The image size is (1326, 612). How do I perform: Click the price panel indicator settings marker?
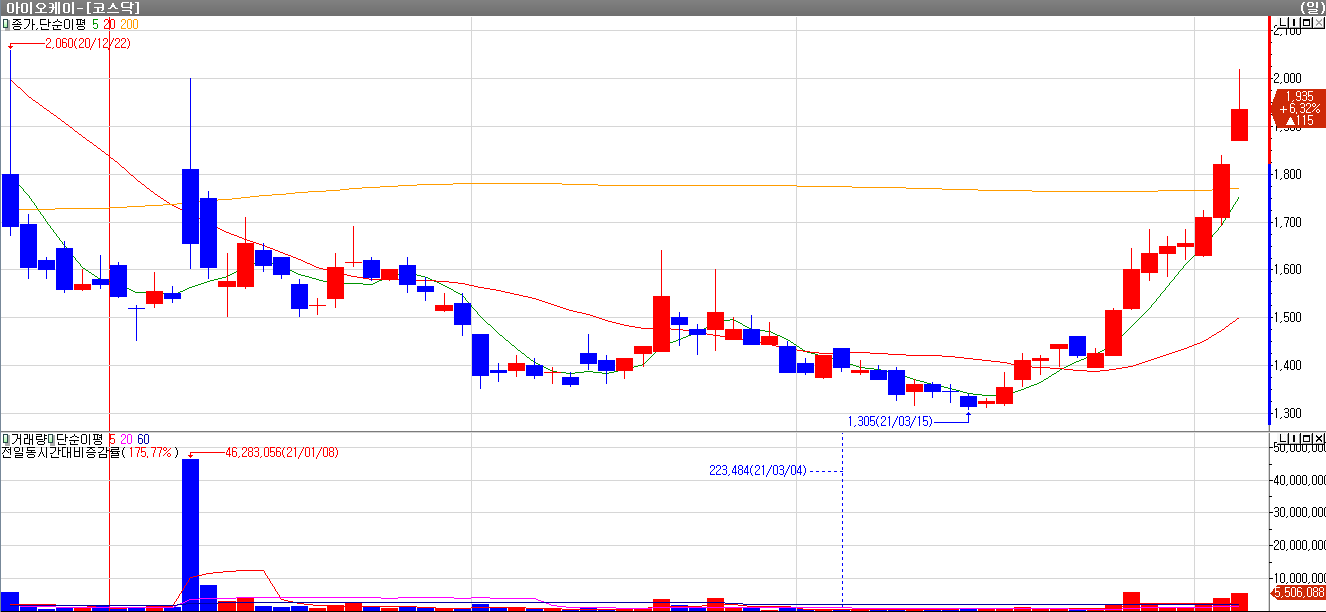[5, 23]
